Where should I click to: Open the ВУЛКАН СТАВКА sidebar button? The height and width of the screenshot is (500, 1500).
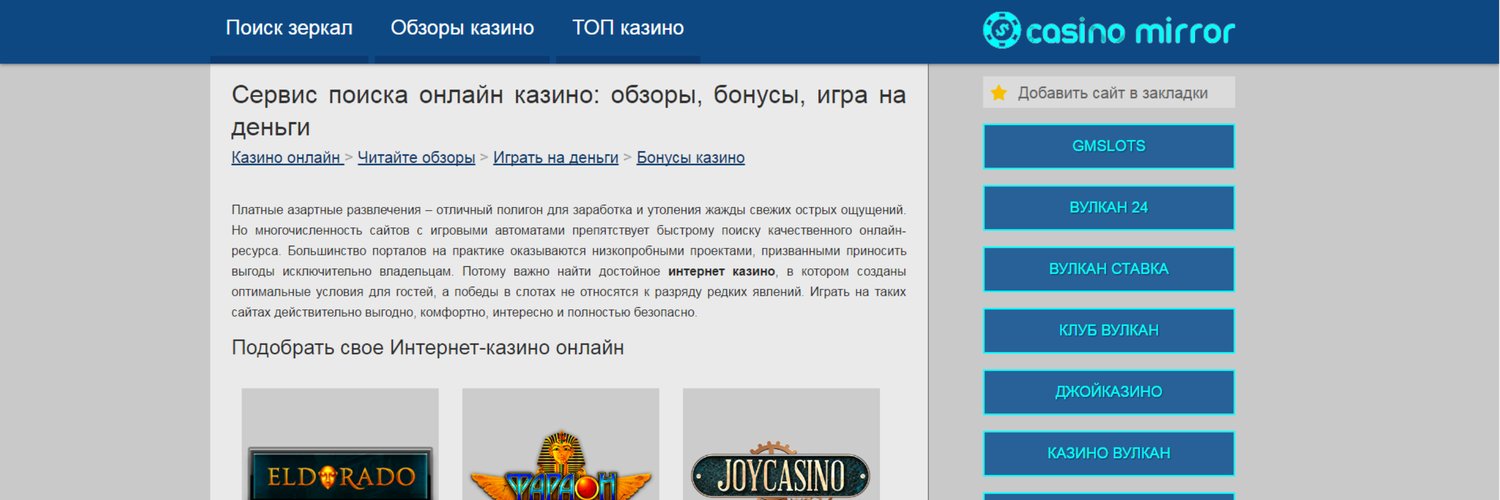click(1109, 269)
